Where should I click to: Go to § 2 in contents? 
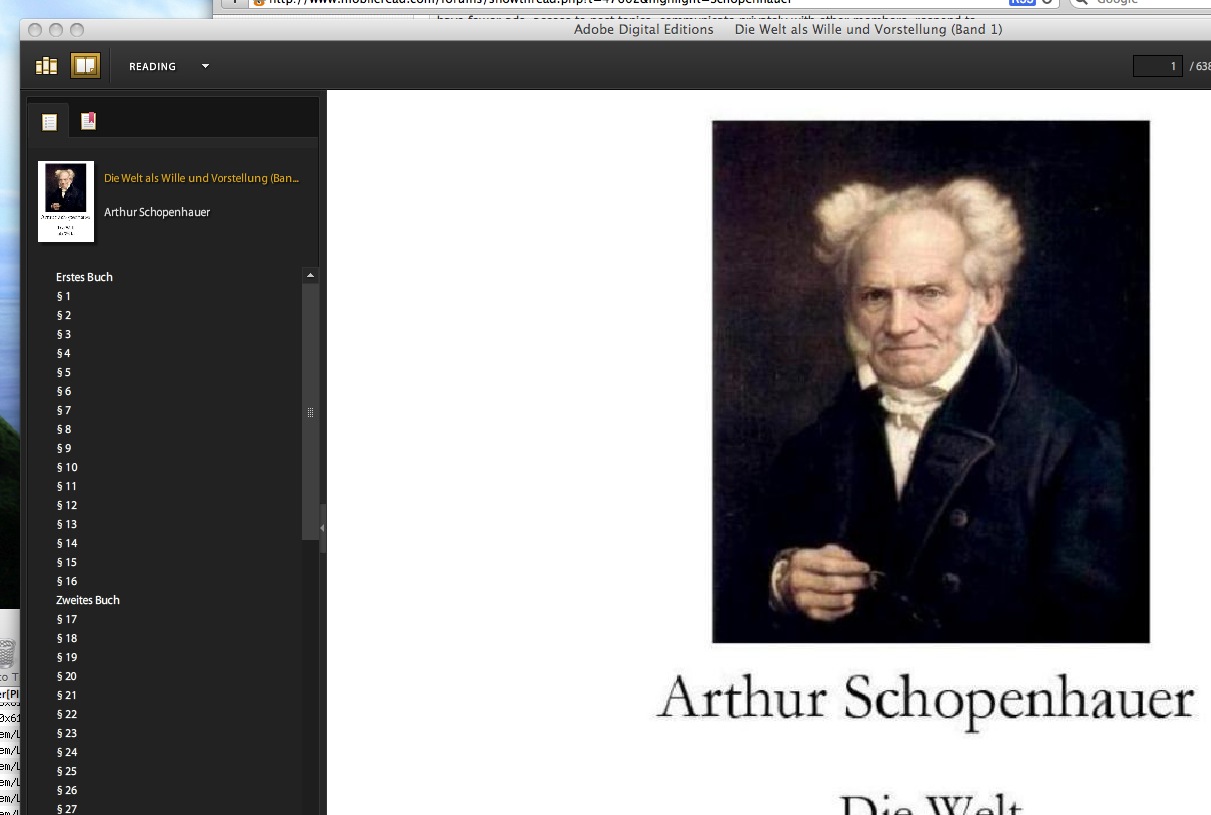tap(64, 315)
